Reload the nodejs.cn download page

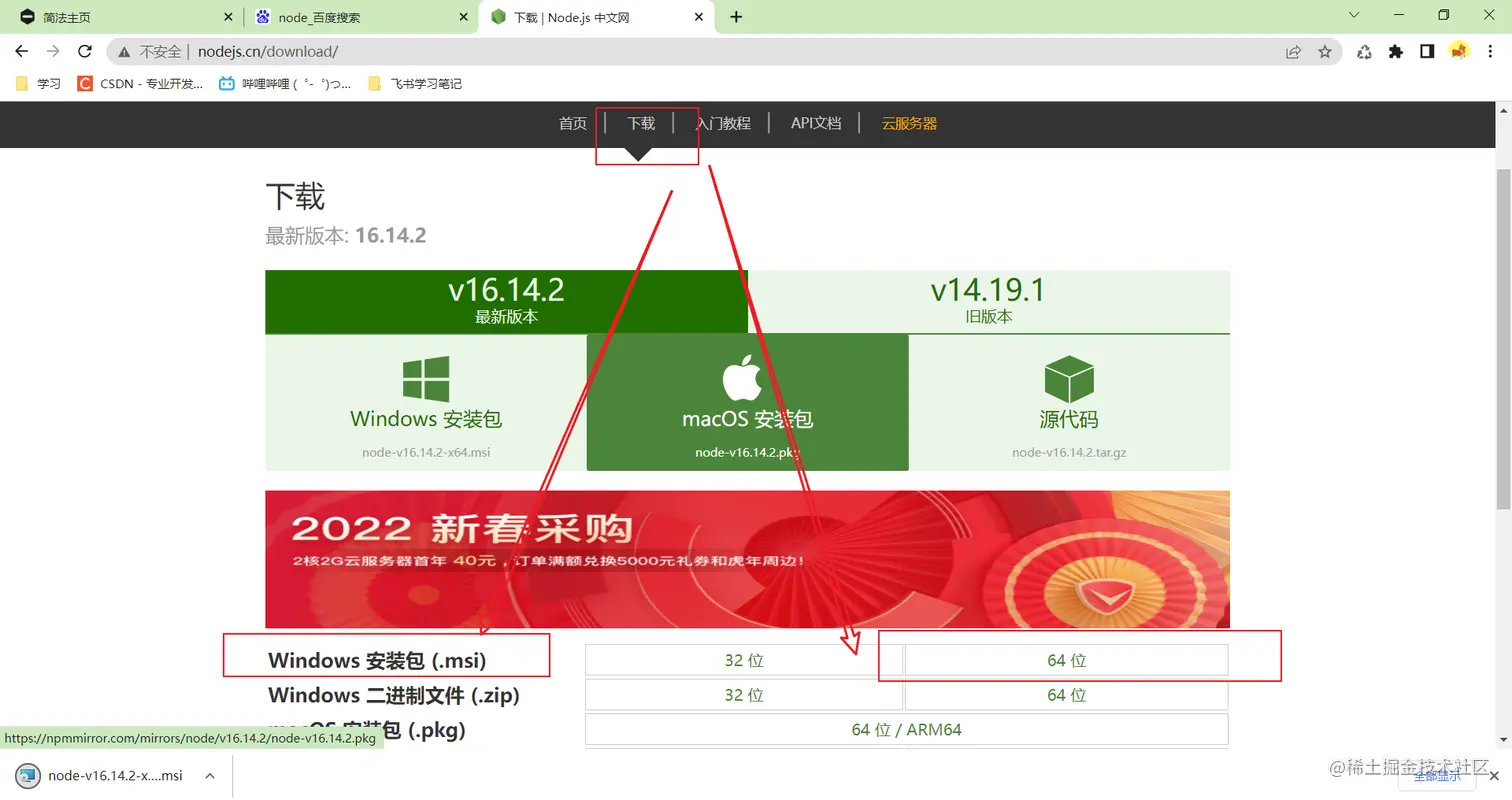click(85, 51)
